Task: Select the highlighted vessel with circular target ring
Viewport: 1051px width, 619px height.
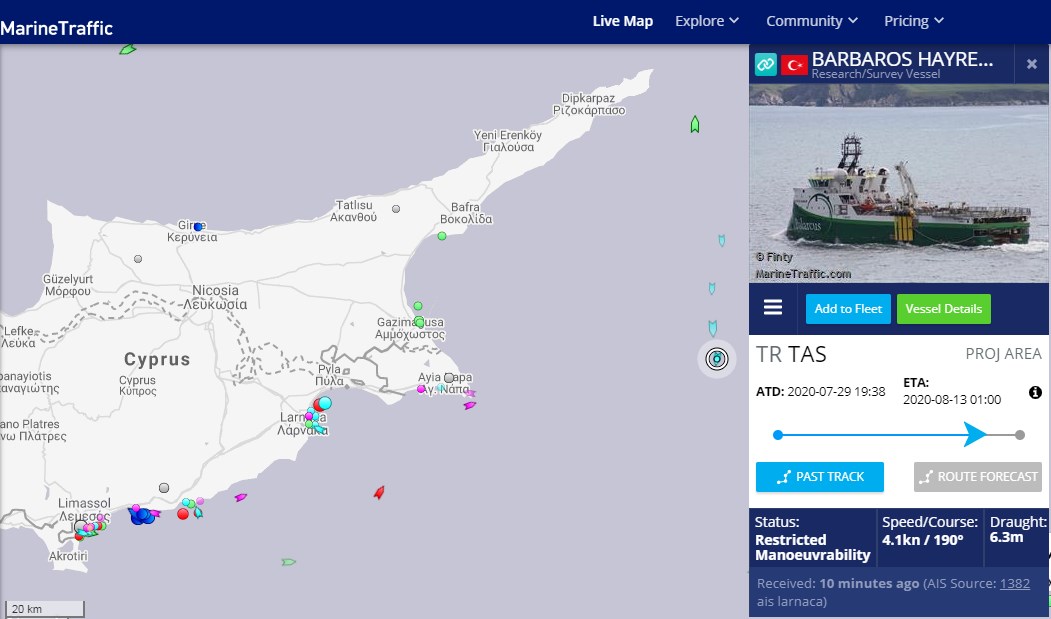Action: (x=717, y=359)
